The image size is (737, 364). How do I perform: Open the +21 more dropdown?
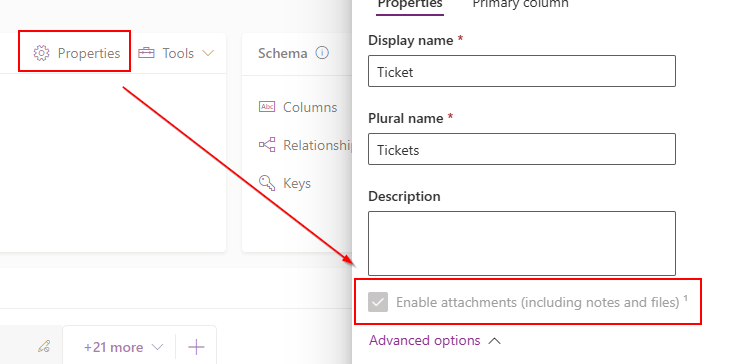[x=123, y=348]
